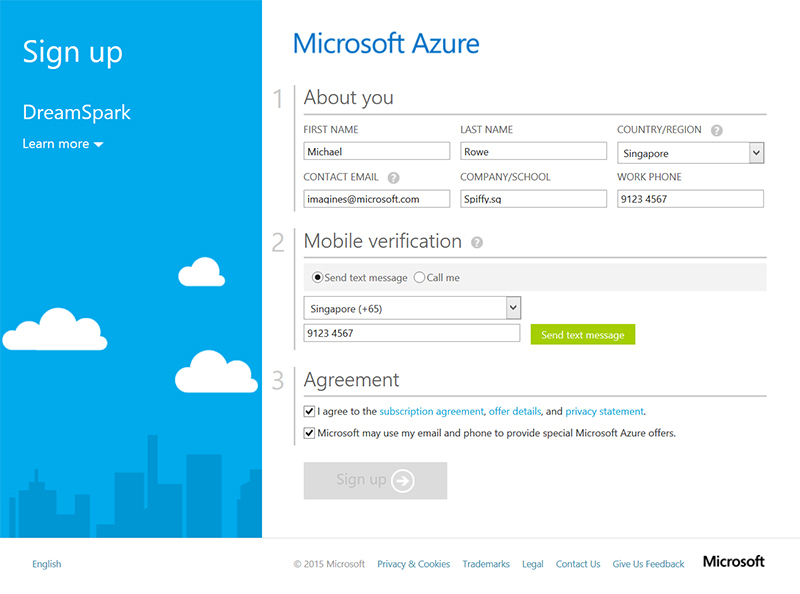Click the mobile verification phone number field
This screenshot has width=800, height=594.
click(412, 333)
